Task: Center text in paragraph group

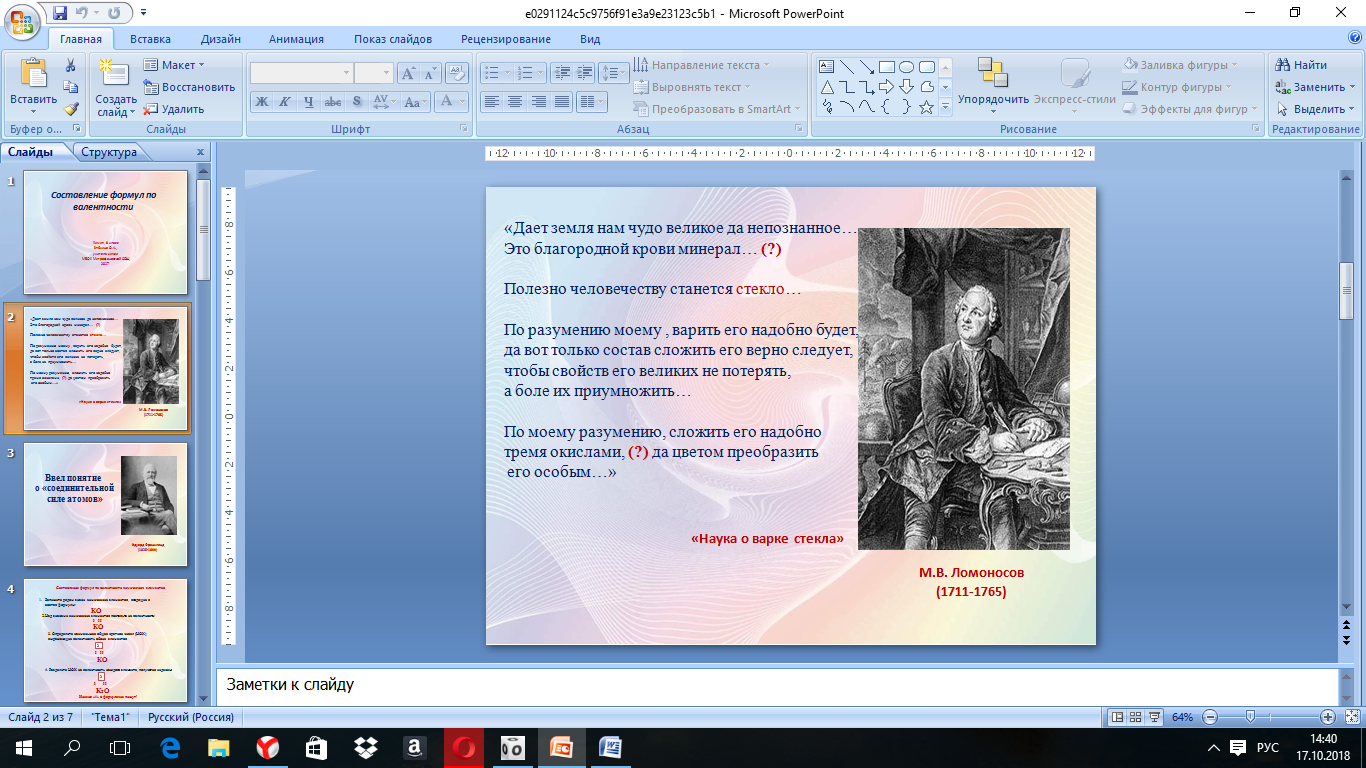Action: click(514, 102)
